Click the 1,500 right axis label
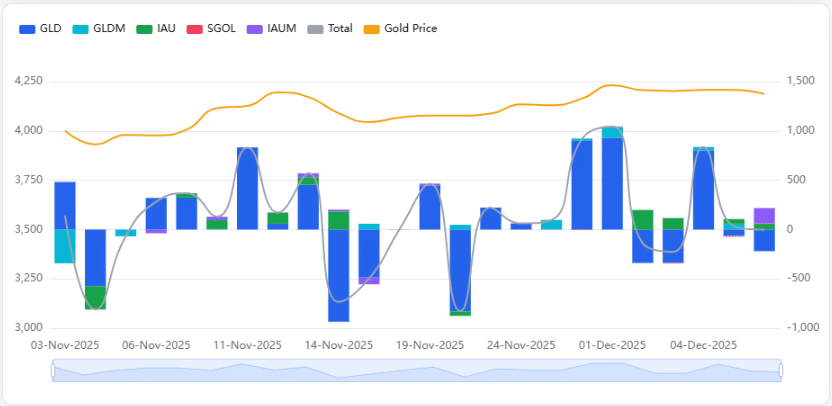The height and width of the screenshot is (406, 832). [x=805, y=81]
